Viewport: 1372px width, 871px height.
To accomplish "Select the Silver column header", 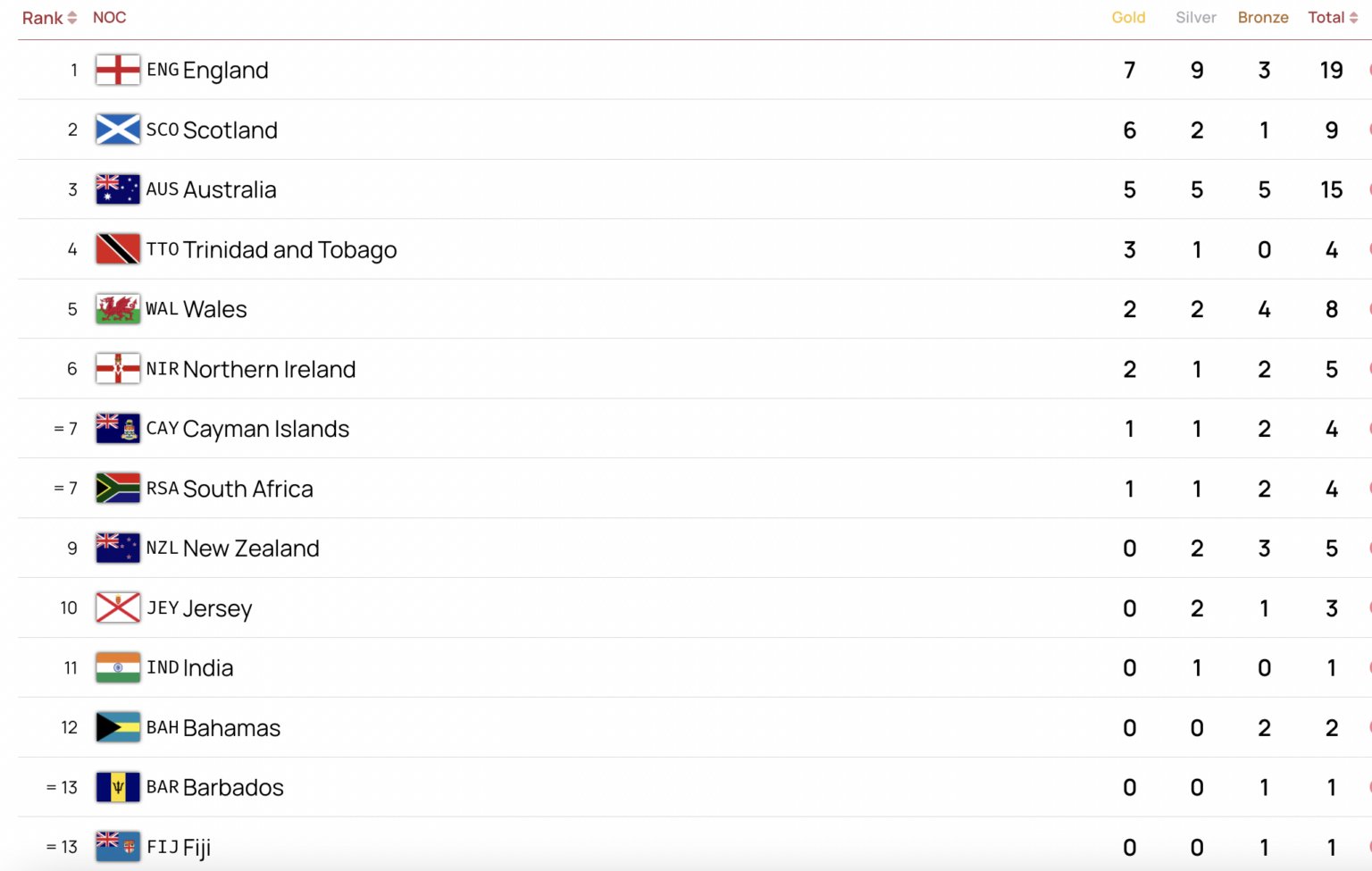I will pyautogui.click(x=1196, y=18).
